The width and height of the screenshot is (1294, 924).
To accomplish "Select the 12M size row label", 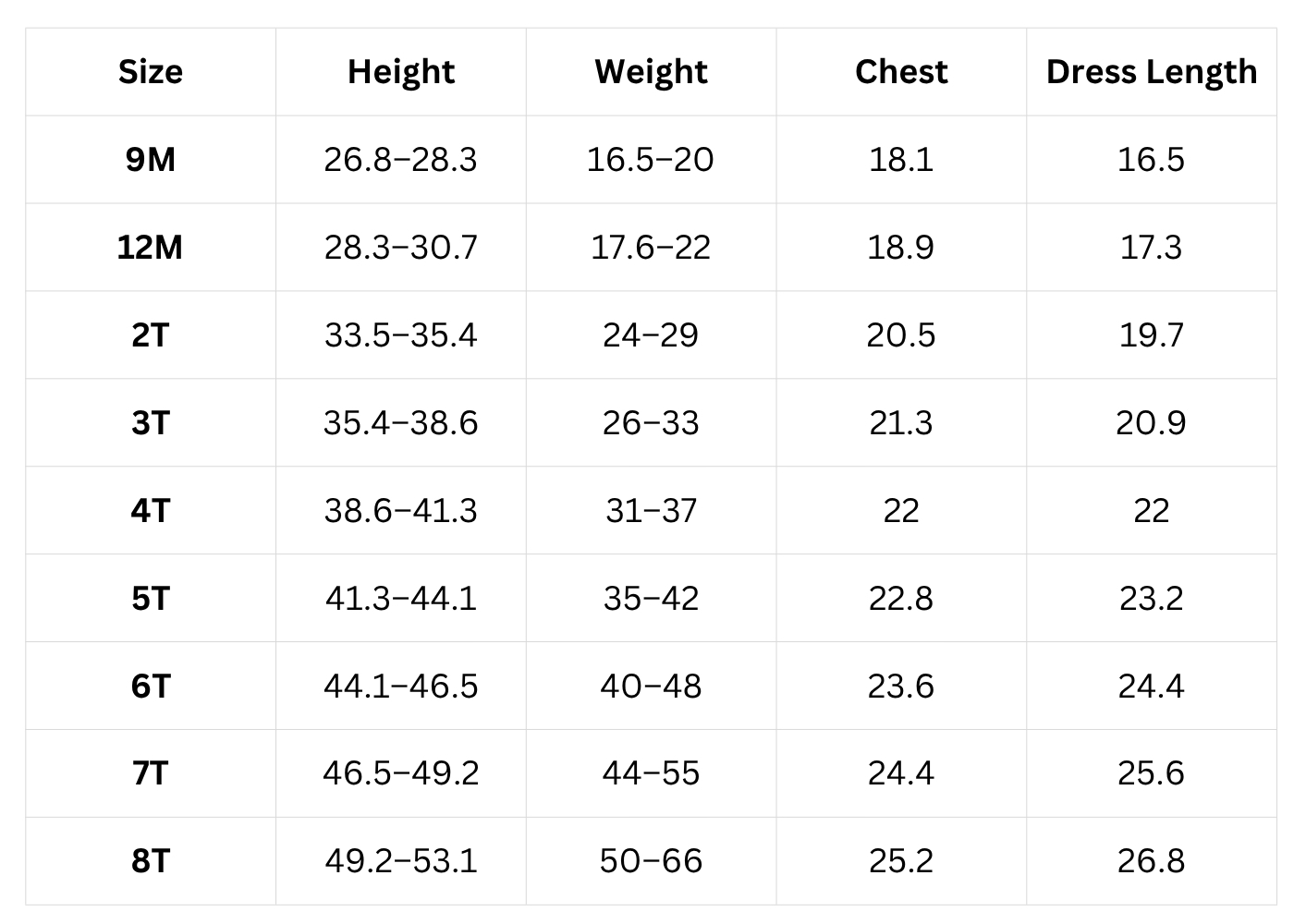I will click(x=151, y=248).
